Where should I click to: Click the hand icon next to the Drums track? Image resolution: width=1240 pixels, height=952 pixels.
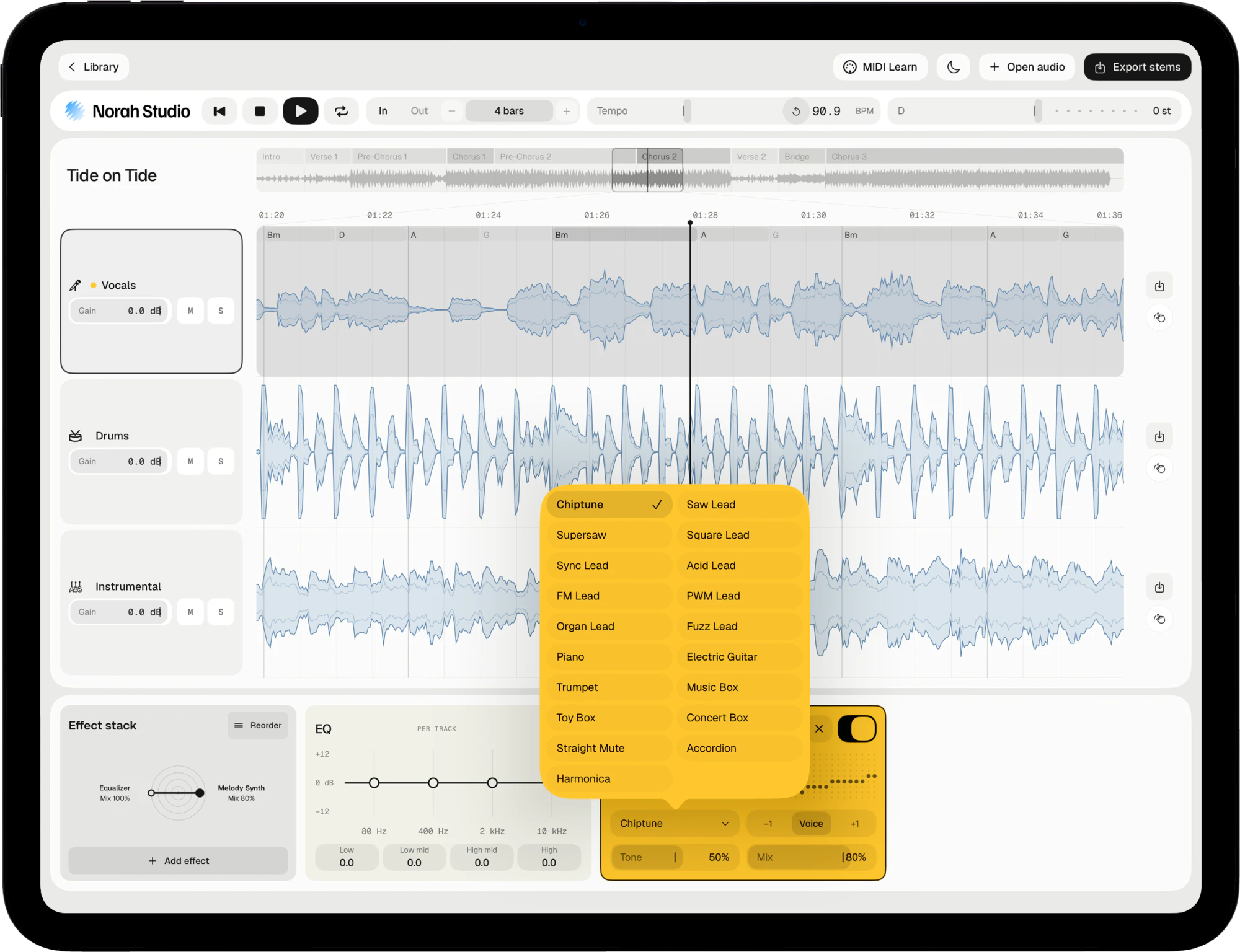[1159, 469]
